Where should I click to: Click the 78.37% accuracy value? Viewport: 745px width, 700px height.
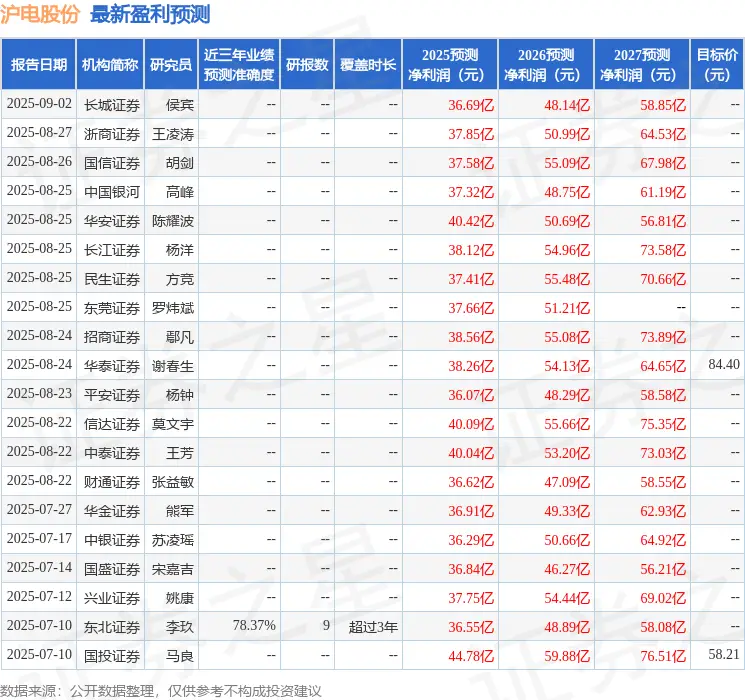tap(254, 625)
